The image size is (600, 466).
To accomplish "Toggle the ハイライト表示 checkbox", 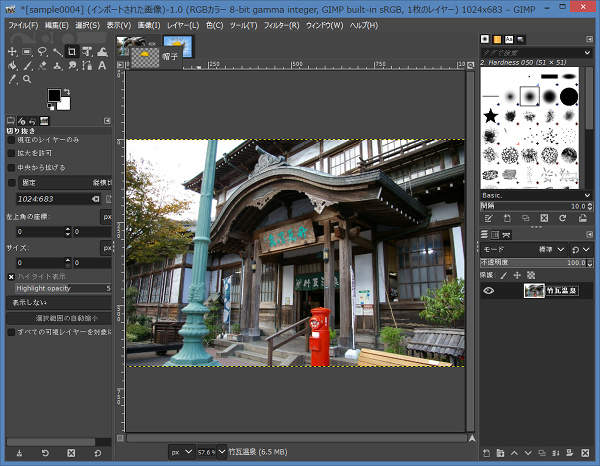I will click(x=12, y=276).
